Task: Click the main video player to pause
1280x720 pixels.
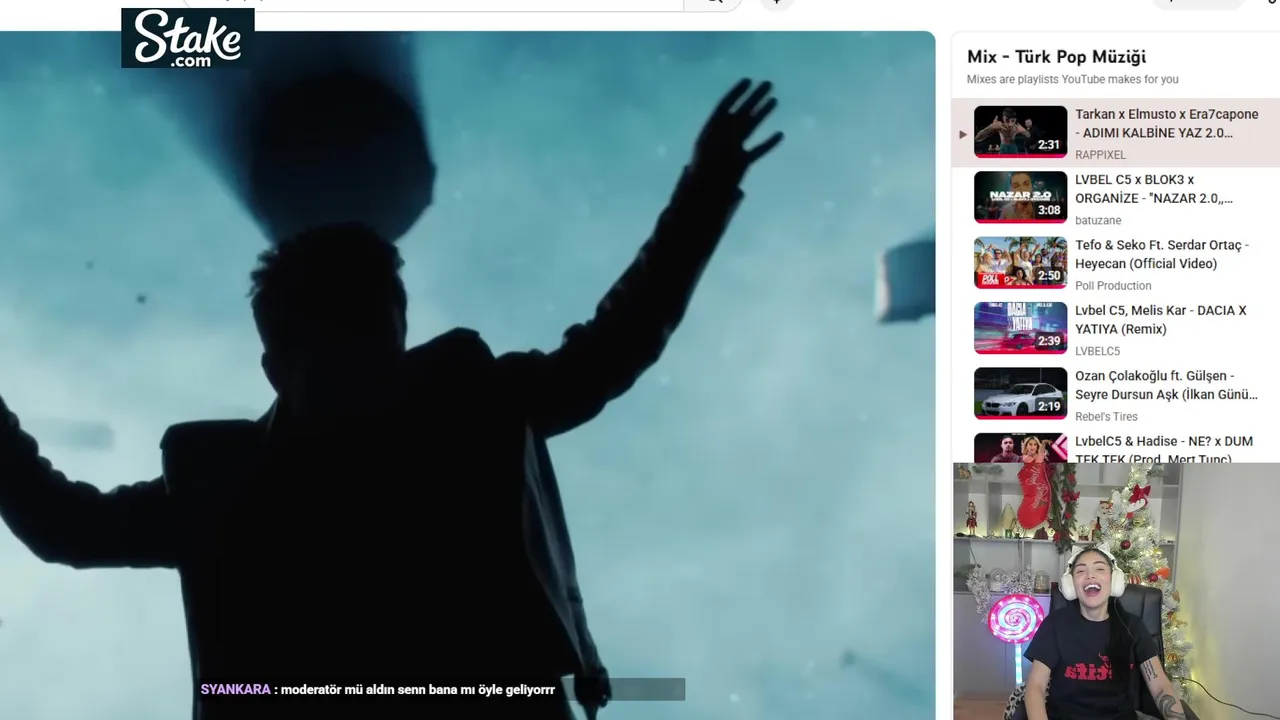Action: click(x=467, y=375)
